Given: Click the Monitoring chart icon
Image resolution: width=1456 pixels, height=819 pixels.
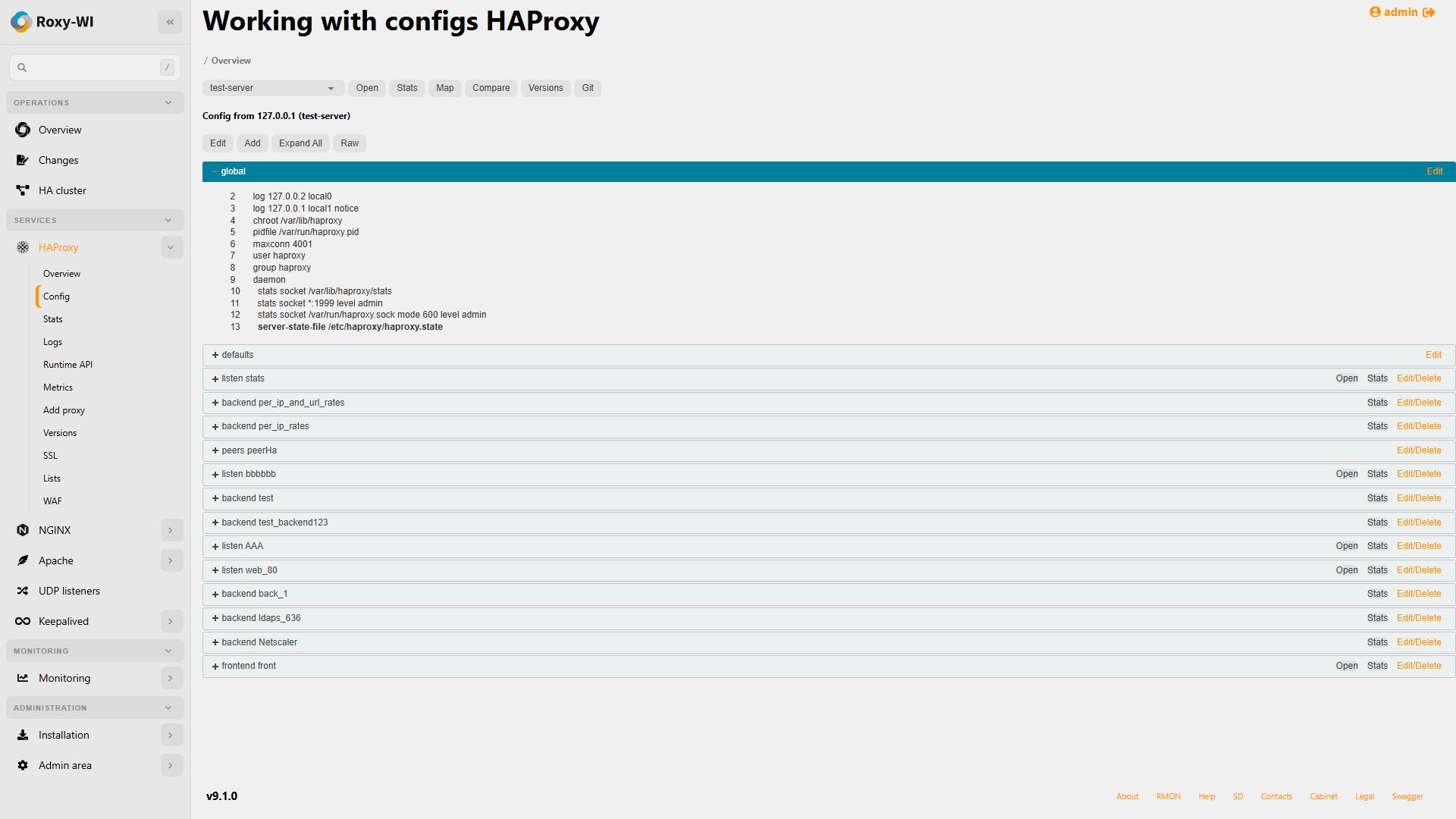Looking at the screenshot, I should 23,678.
